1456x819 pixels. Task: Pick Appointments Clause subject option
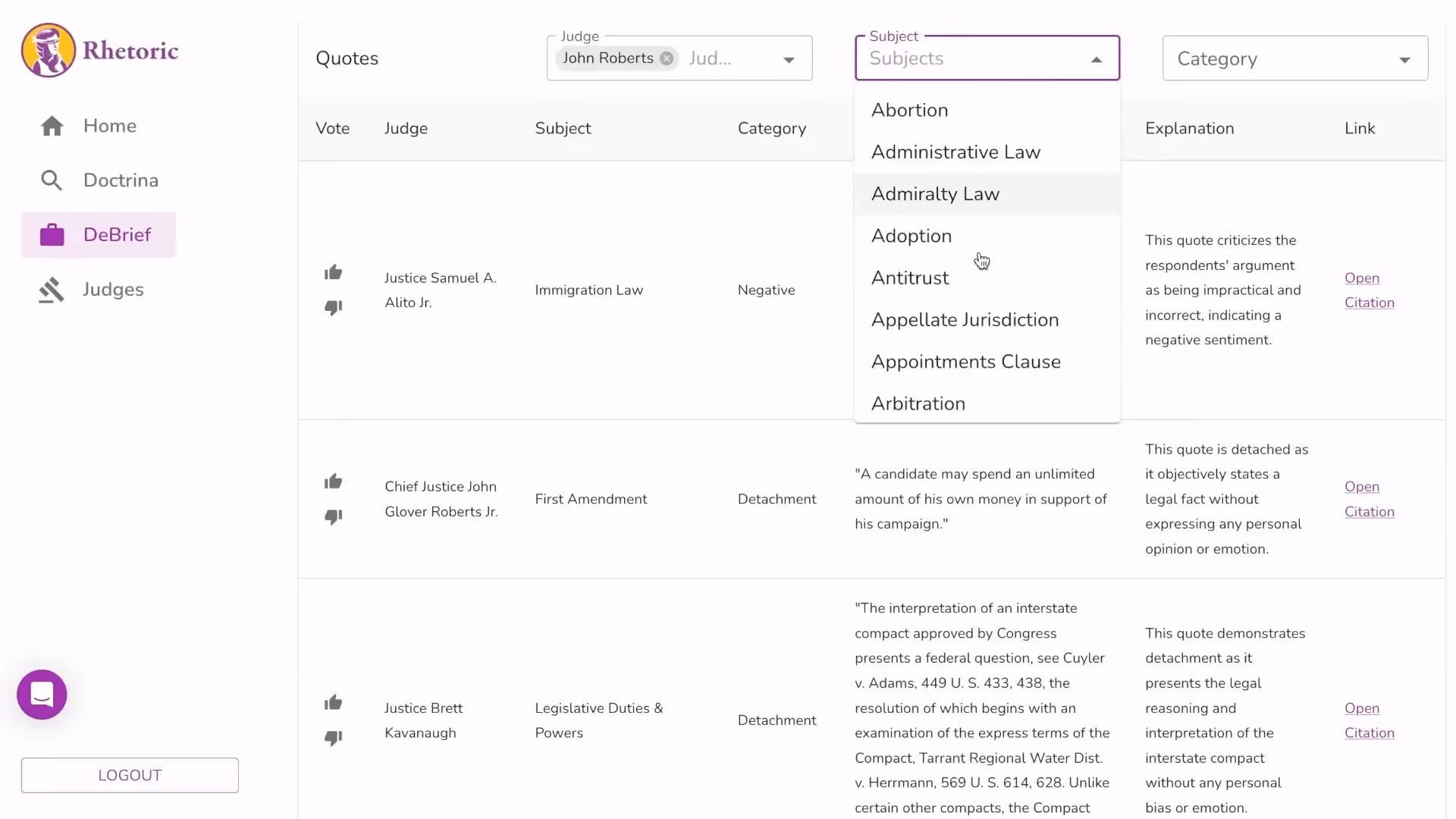pyautogui.click(x=965, y=362)
